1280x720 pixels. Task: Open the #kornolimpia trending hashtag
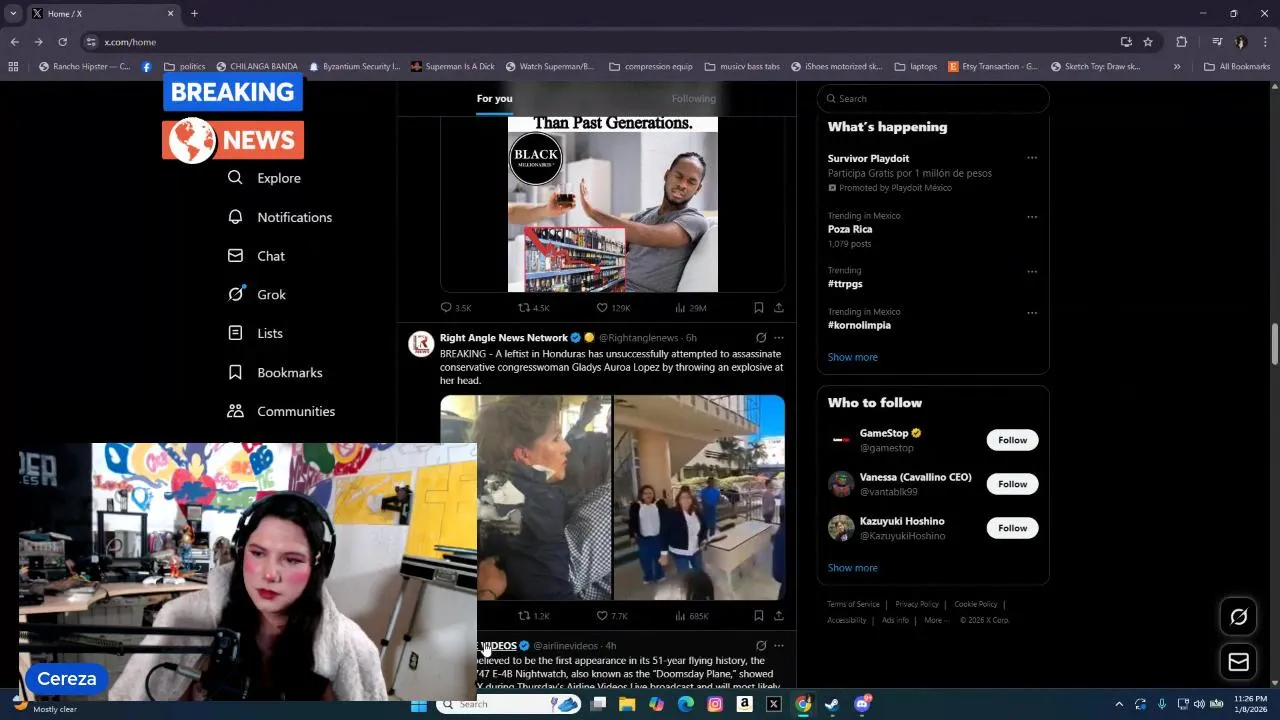pyautogui.click(x=859, y=325)
